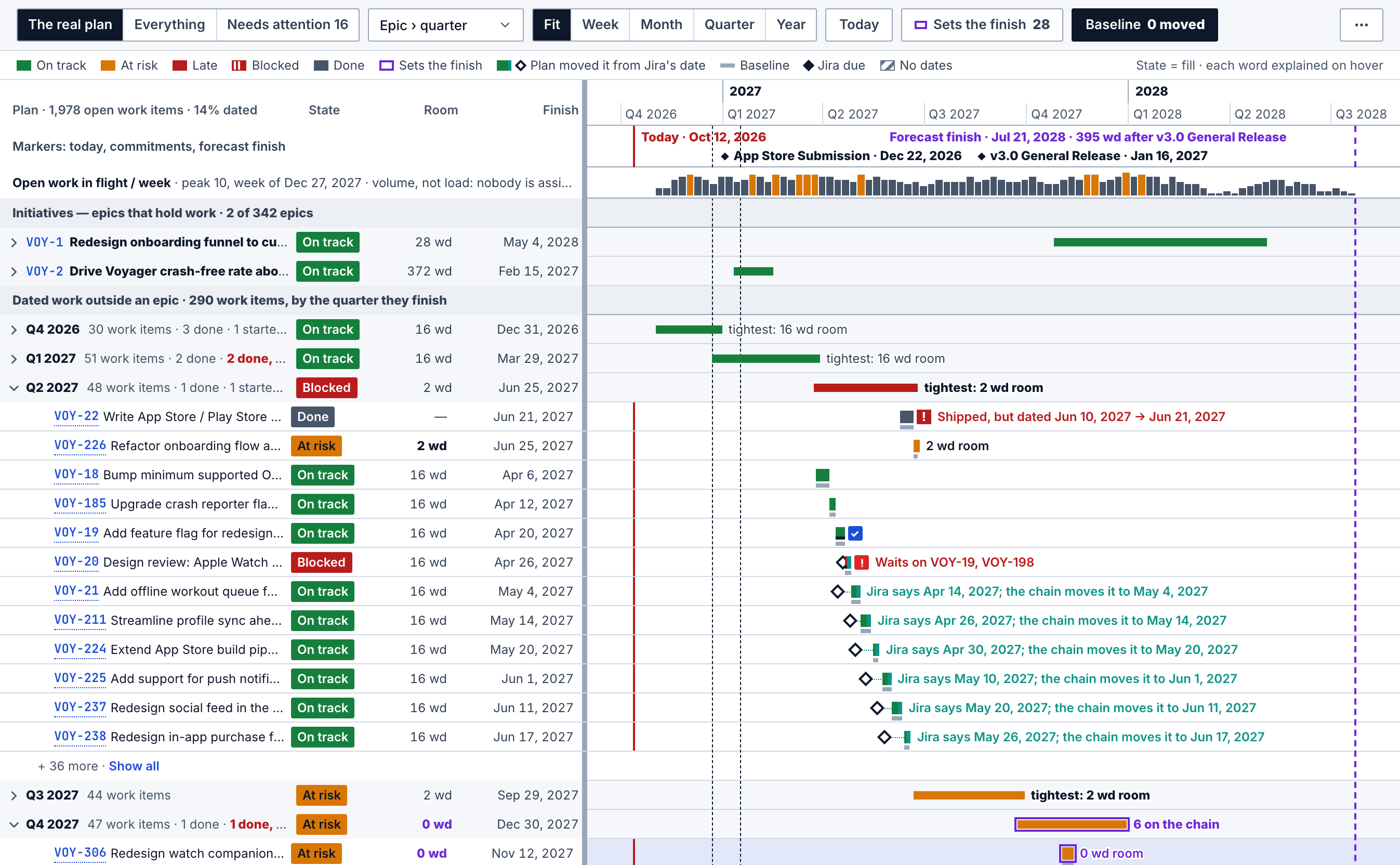Click the blue checkmark icon on VOY-19 bar
This screenshot has width=1400, height=865.
click(x=855, y=533)
